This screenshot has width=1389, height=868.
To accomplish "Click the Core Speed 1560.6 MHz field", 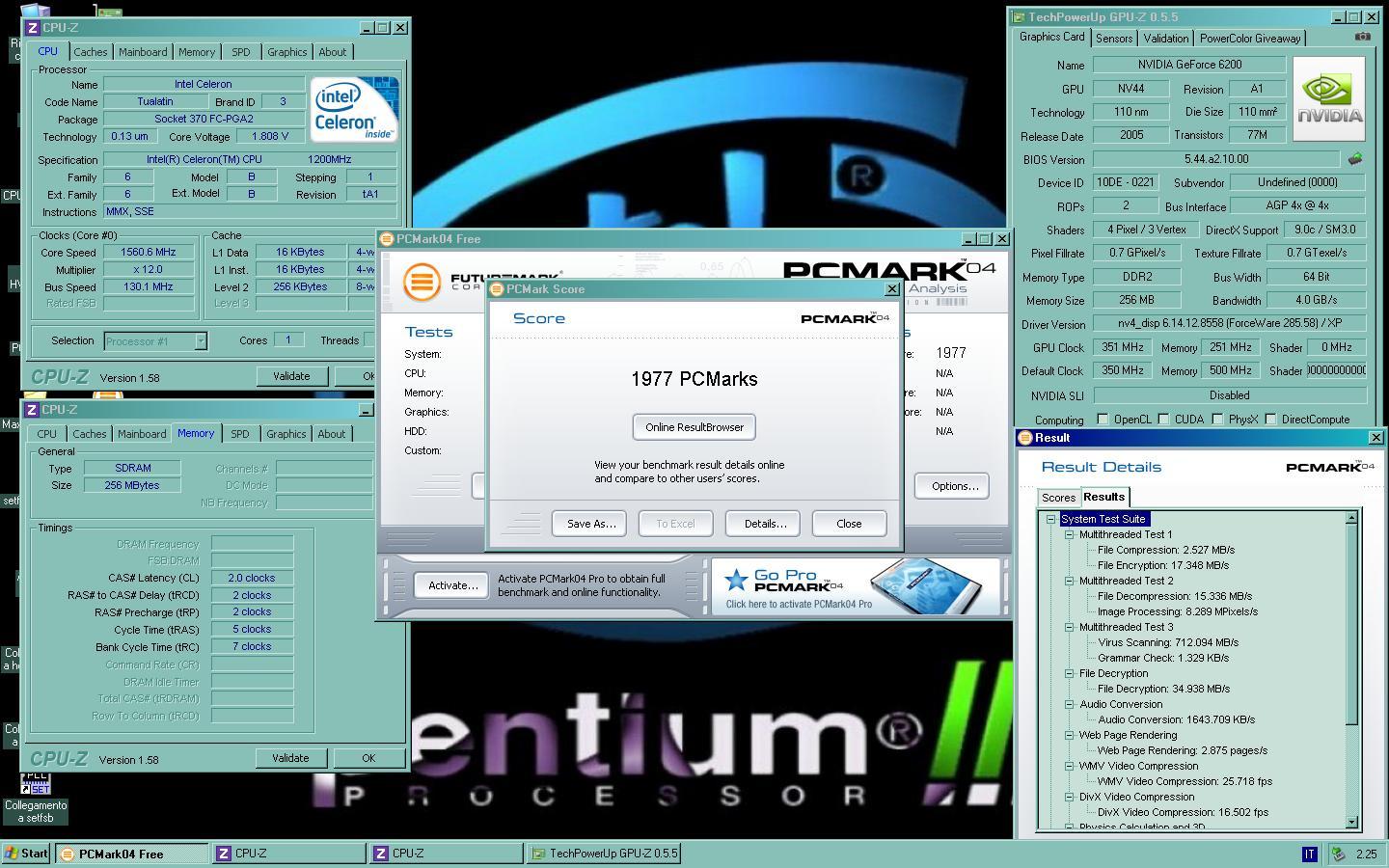I will tap(149, 252).
